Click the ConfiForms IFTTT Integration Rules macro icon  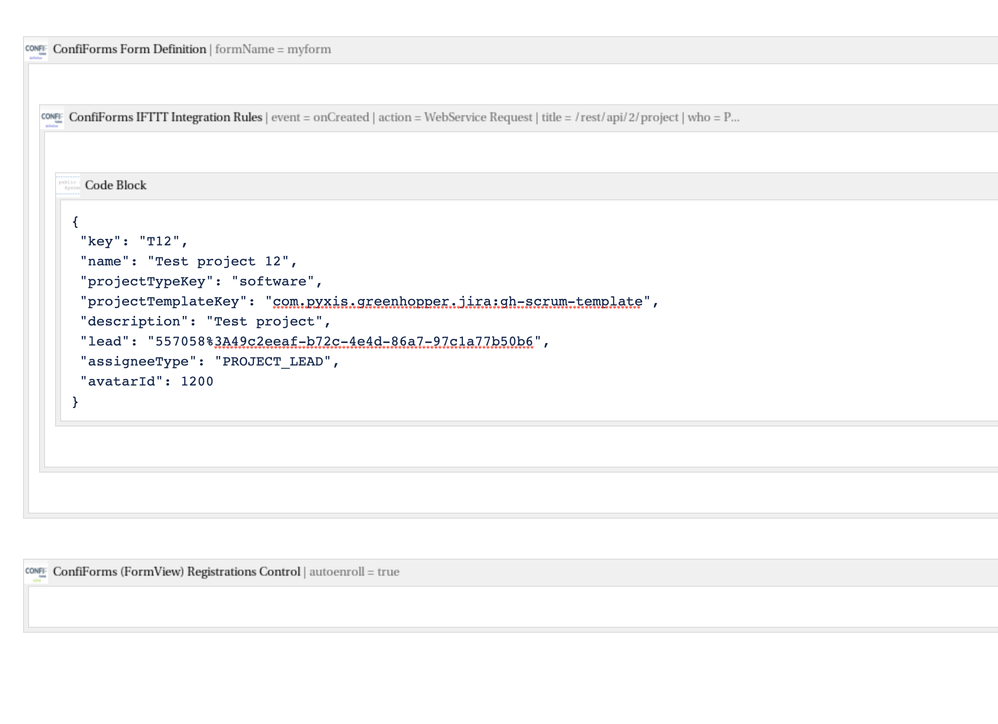point(49,117)
